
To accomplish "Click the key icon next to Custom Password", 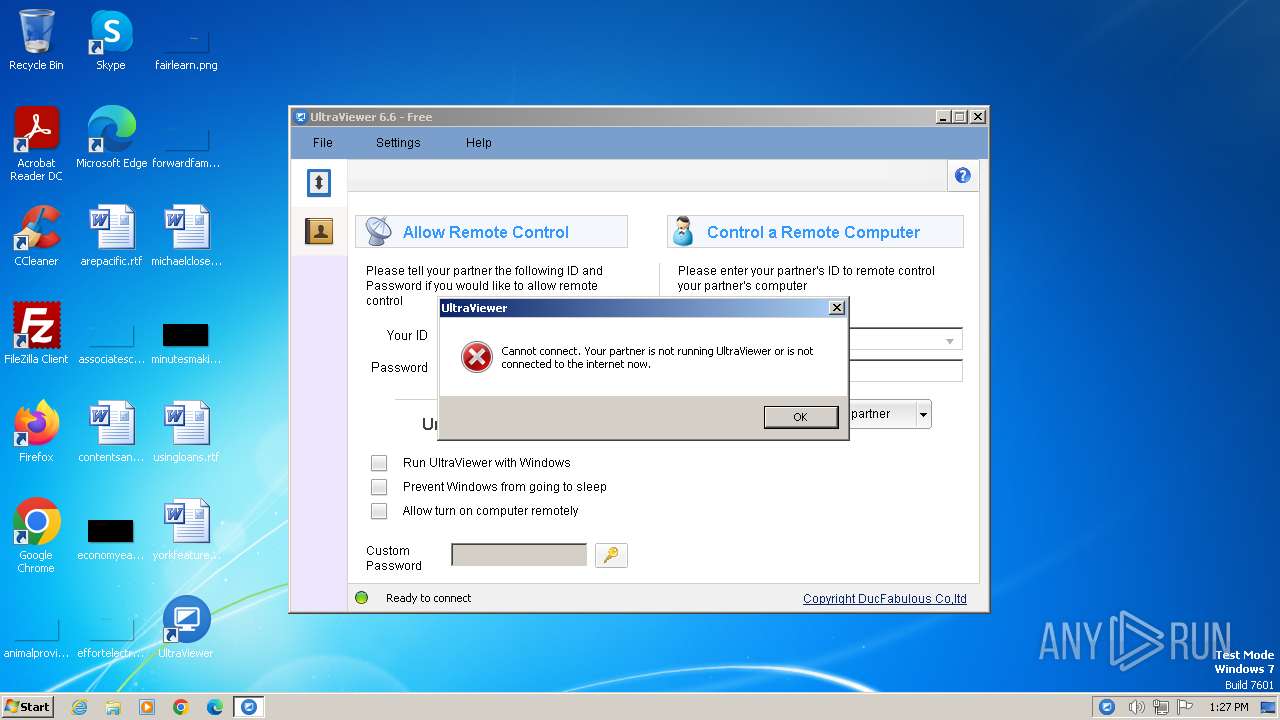I will [611, 555].
